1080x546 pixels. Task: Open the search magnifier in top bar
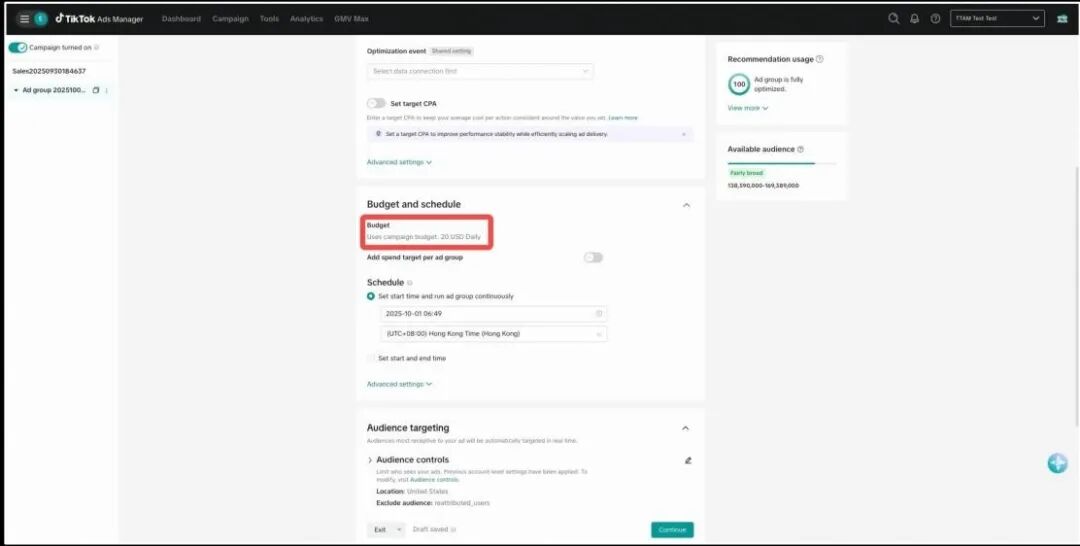pos(893,19)
